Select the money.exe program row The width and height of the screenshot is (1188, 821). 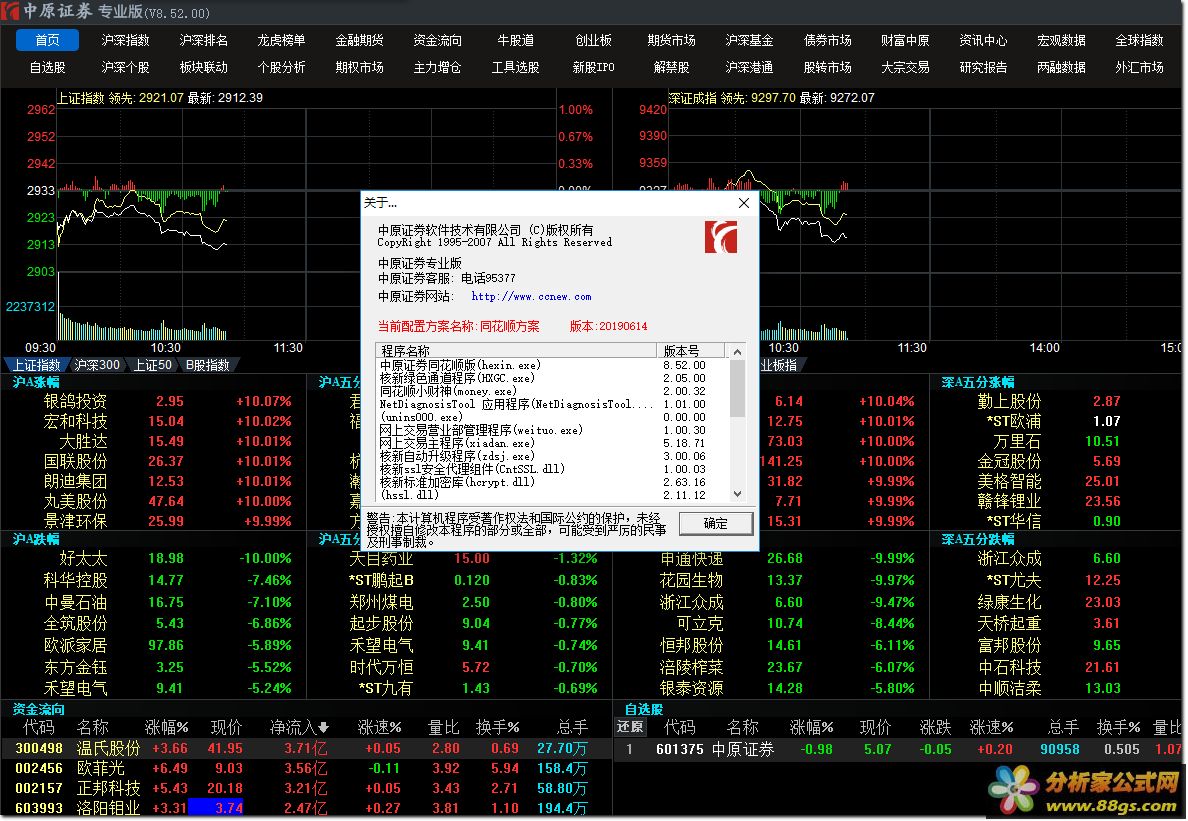(x=552, y=391)
